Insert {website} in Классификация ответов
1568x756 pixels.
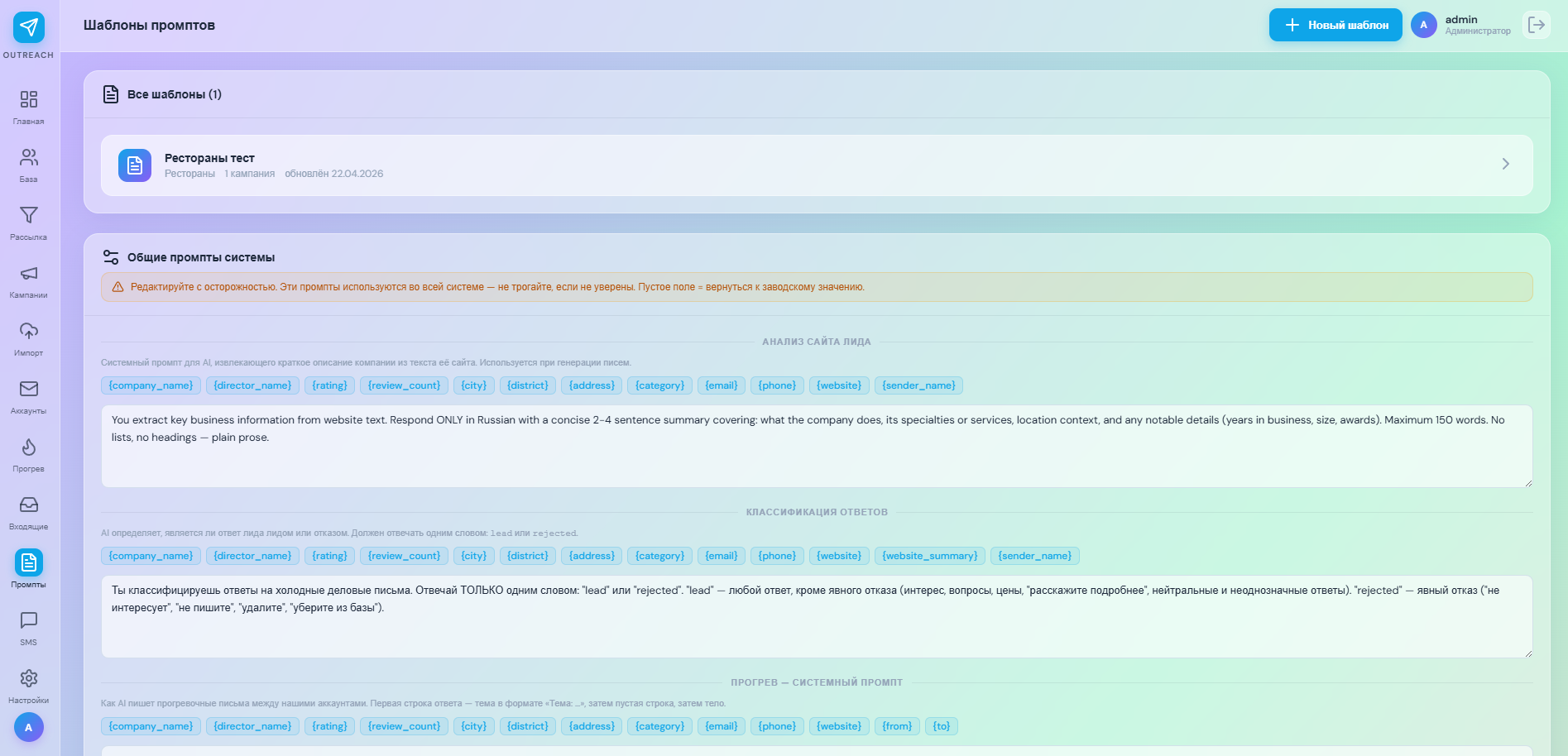[x=839, y=556]
